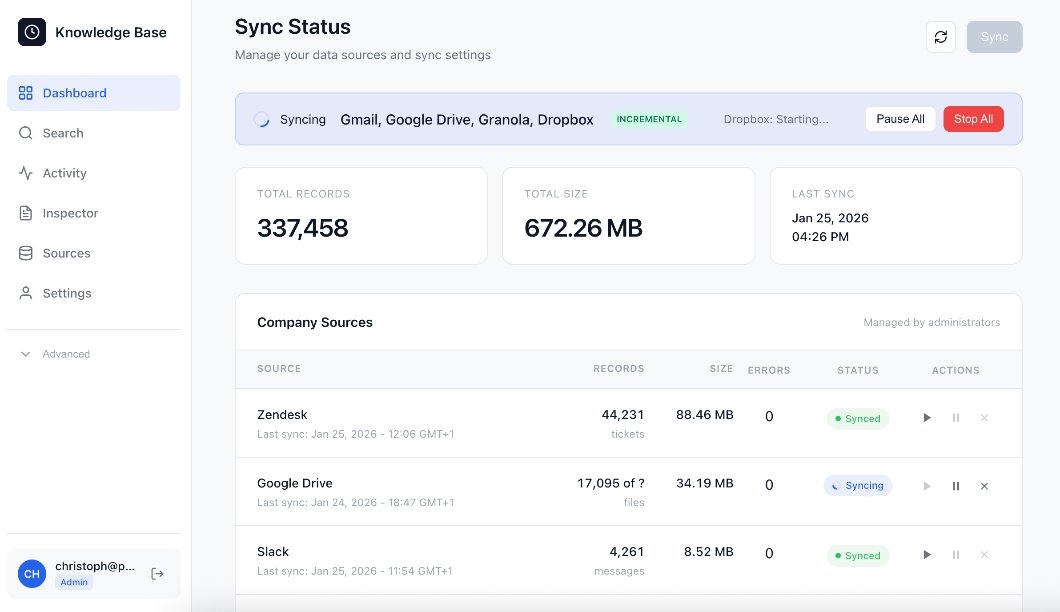1060x612 pixels.
Task: Open the Activity section
Action: point(93,173)
